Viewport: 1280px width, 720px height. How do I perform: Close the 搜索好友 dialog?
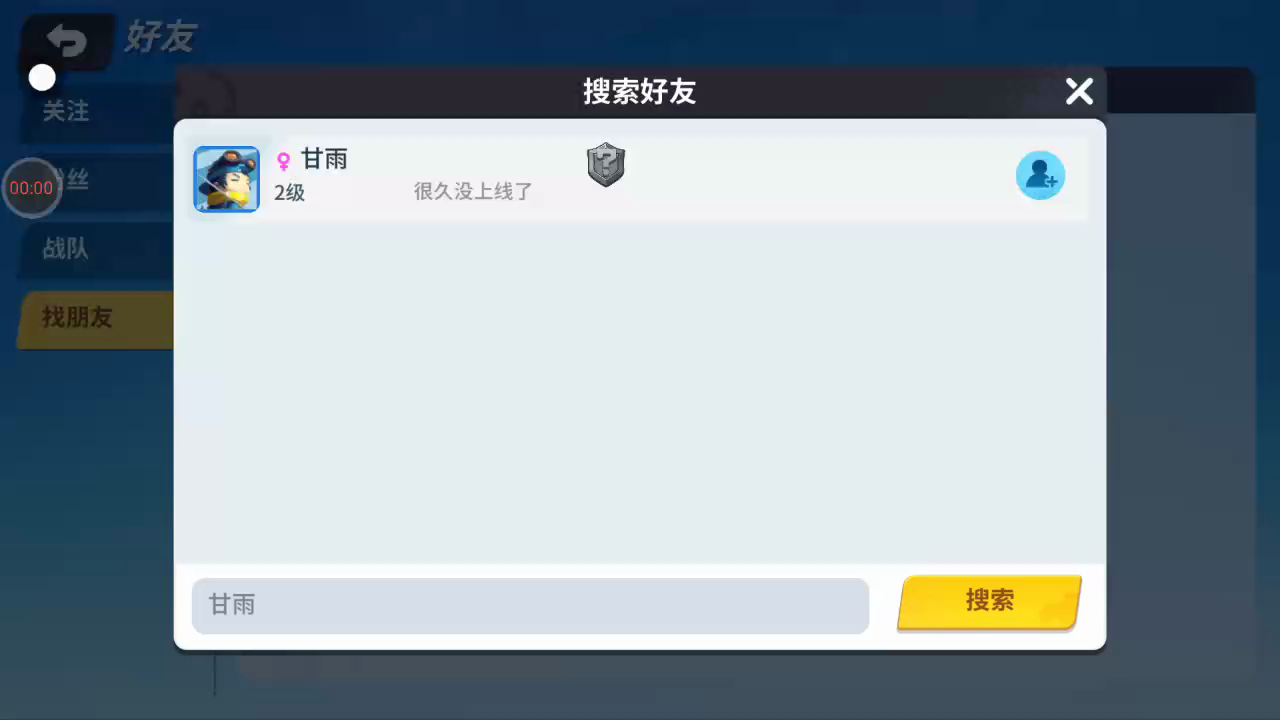coord(1079,92)
